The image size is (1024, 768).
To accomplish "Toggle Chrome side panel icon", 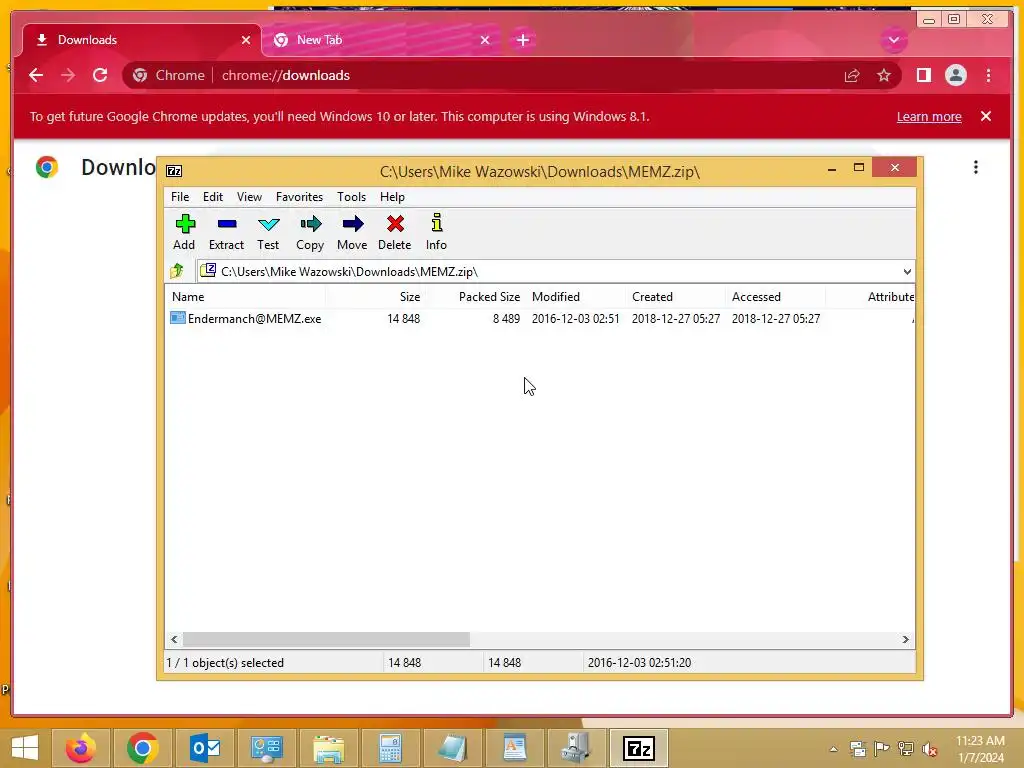I will [923, 75].
